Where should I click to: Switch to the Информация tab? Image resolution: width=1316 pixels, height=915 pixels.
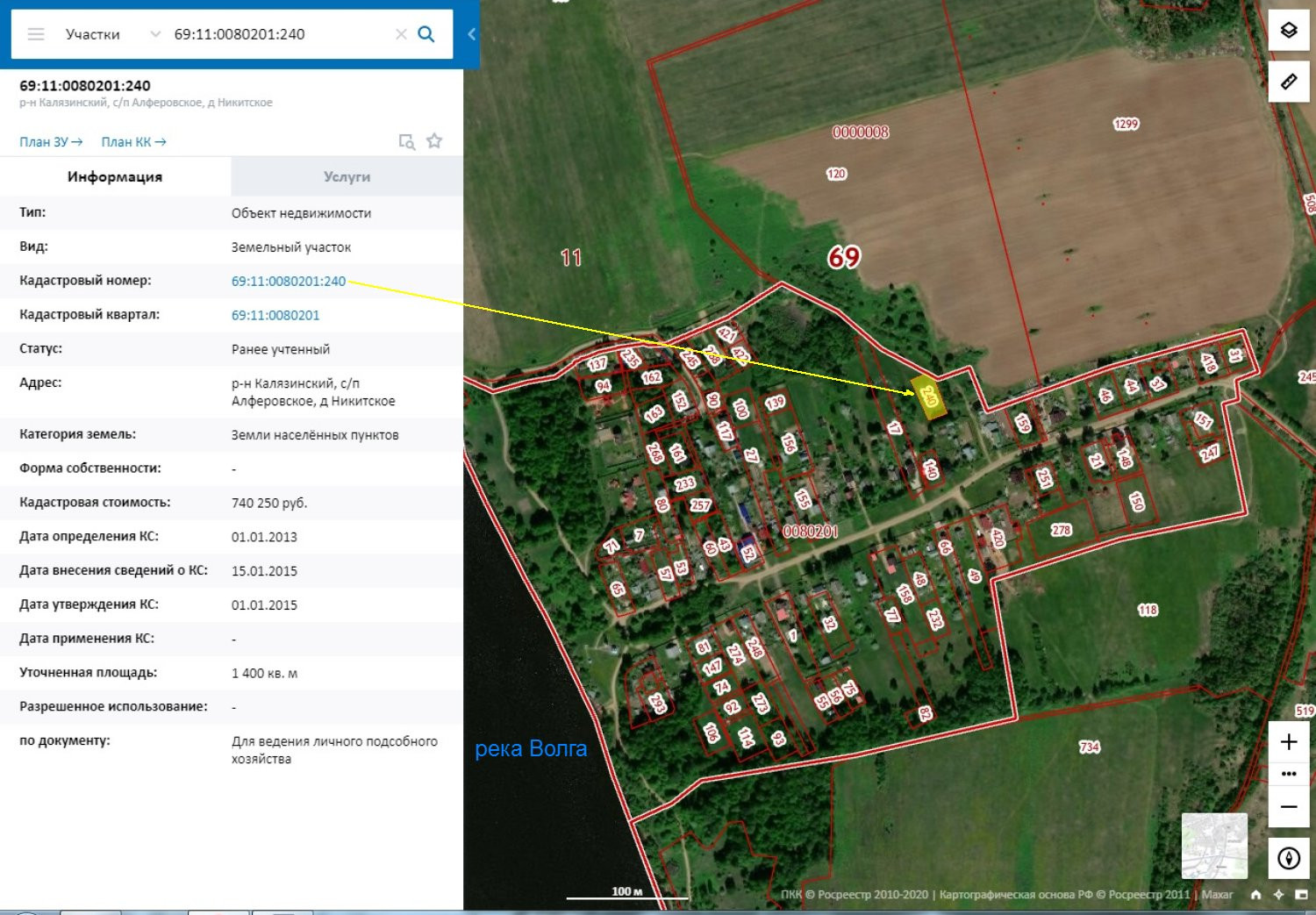(115, 177)
